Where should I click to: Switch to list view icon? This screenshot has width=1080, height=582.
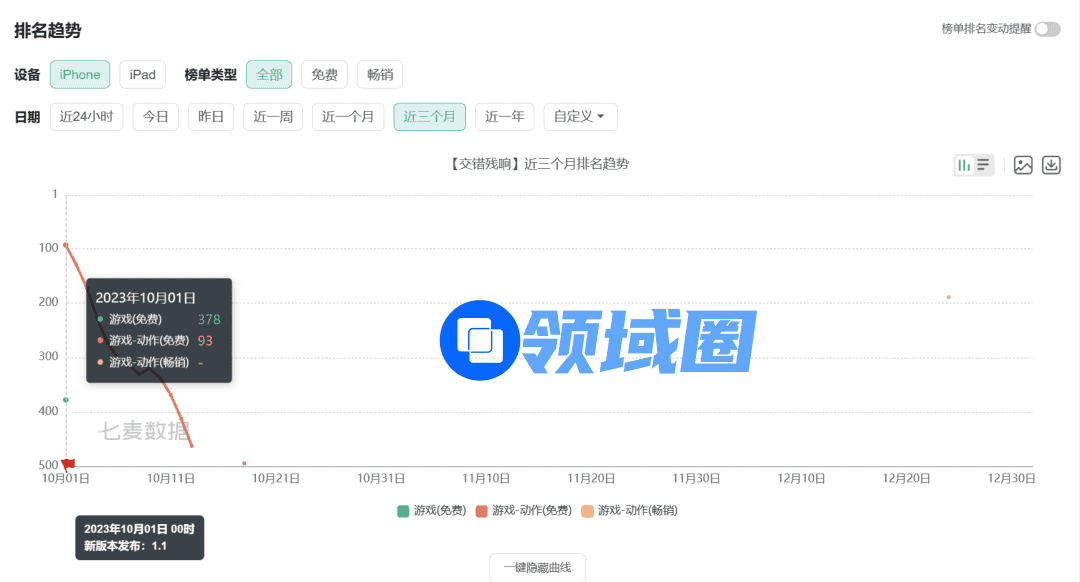(x=984, y=165)
